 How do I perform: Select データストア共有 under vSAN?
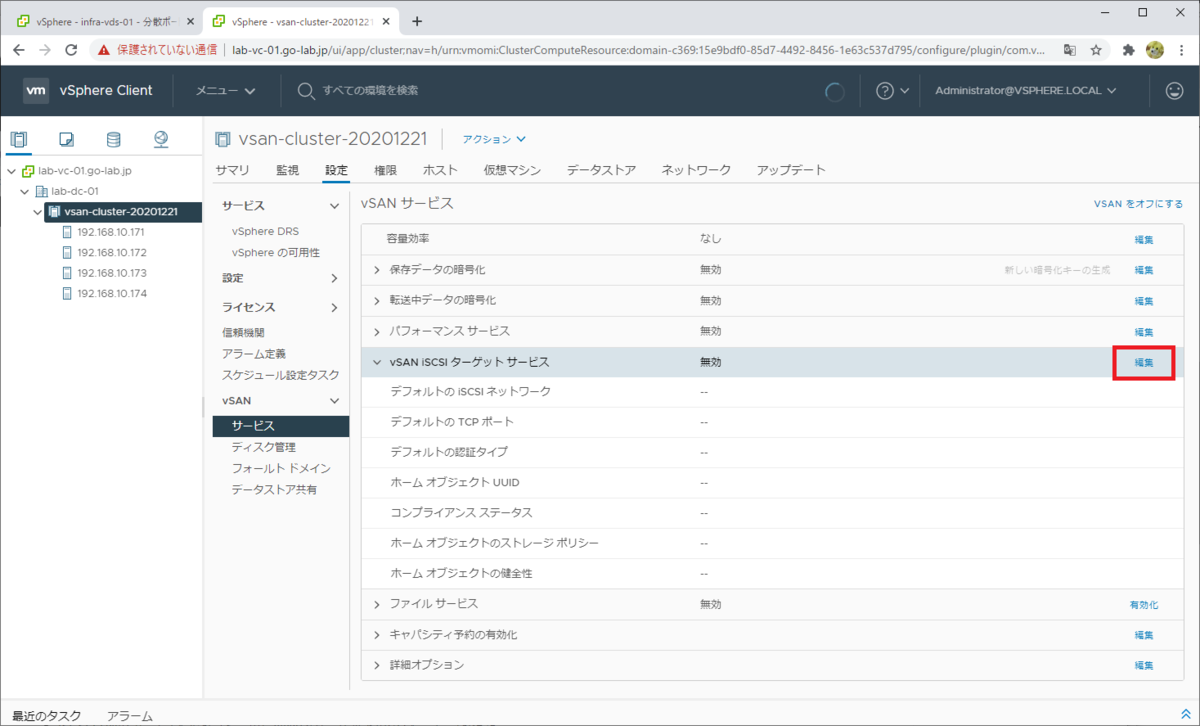click(274, 489)
